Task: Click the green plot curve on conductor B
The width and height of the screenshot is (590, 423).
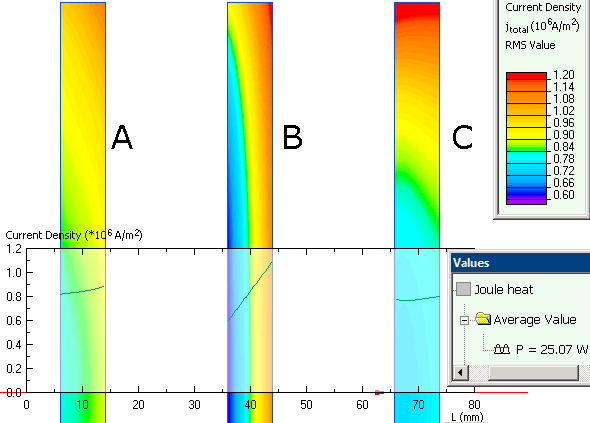Action: pyautogui.click(x=250, y=291)
